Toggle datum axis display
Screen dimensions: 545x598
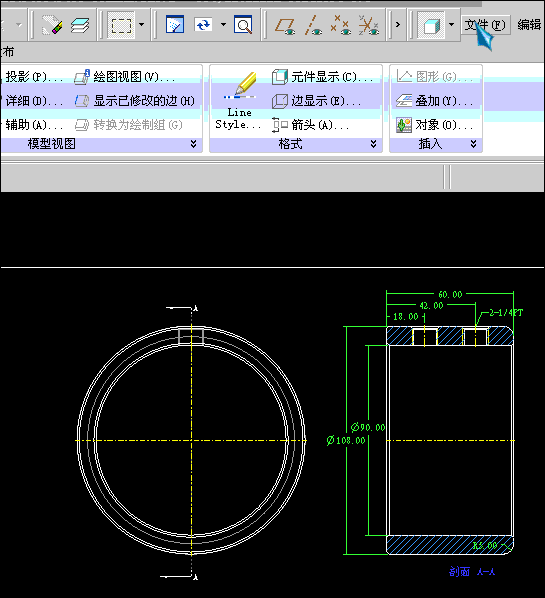point(313,25)
